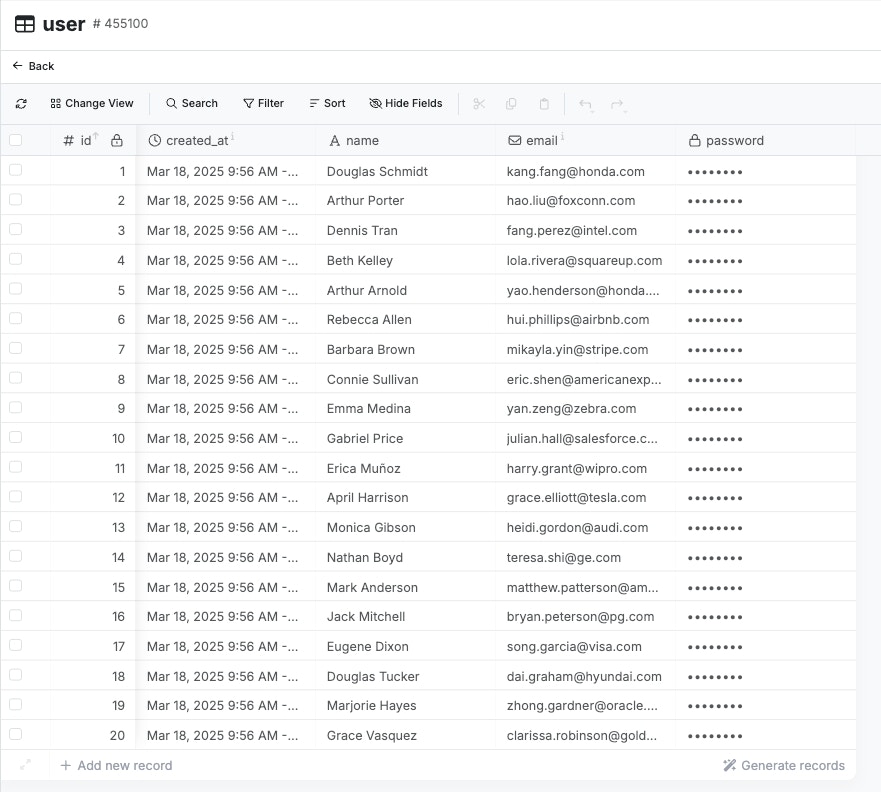Click the password column header

click(765, 140)
